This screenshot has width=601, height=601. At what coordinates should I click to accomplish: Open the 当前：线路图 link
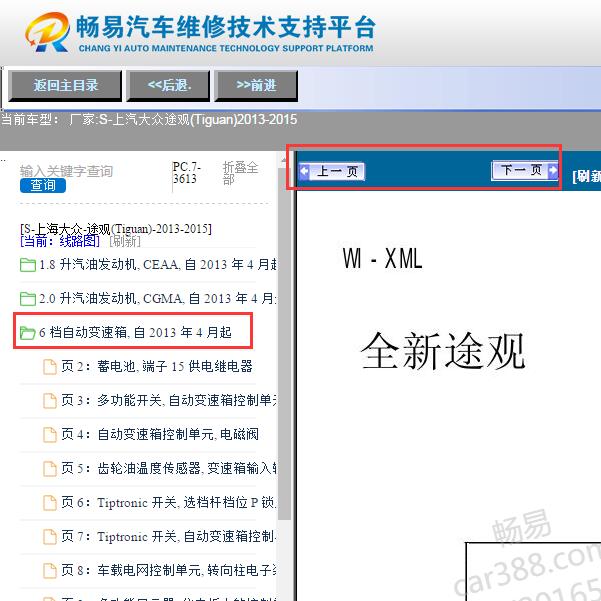(x=60, y=241)
